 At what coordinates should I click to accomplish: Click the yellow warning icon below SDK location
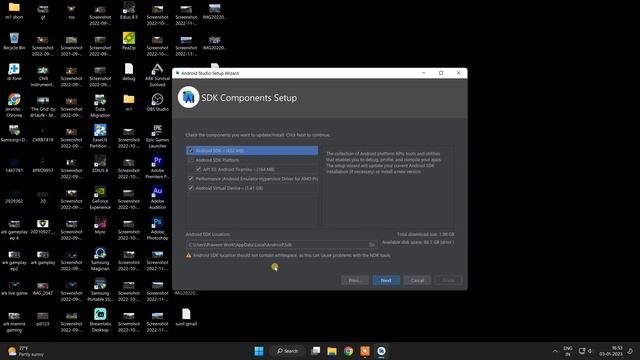coord(189,256)
